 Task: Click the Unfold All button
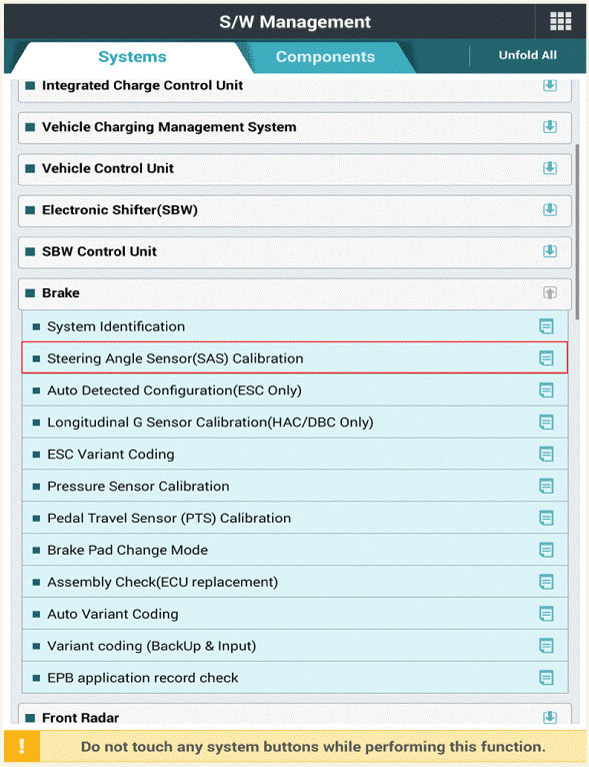[527, 55]
